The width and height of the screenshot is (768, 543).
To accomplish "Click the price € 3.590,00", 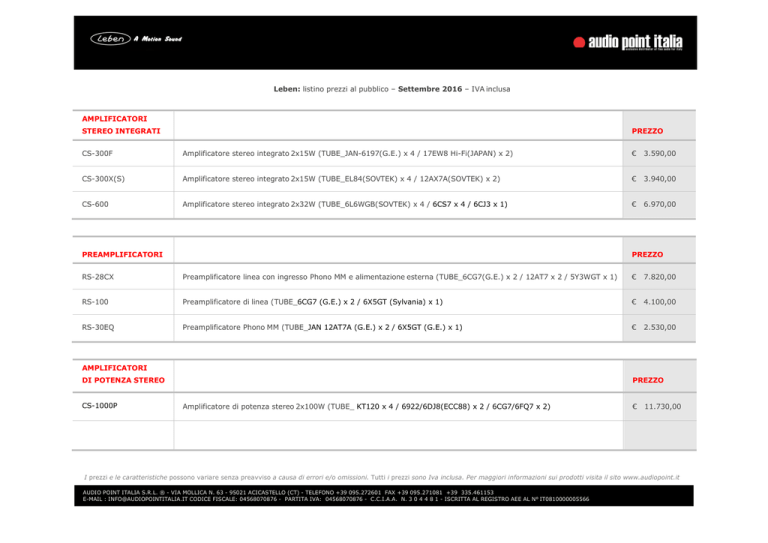I will coord(653,153).
